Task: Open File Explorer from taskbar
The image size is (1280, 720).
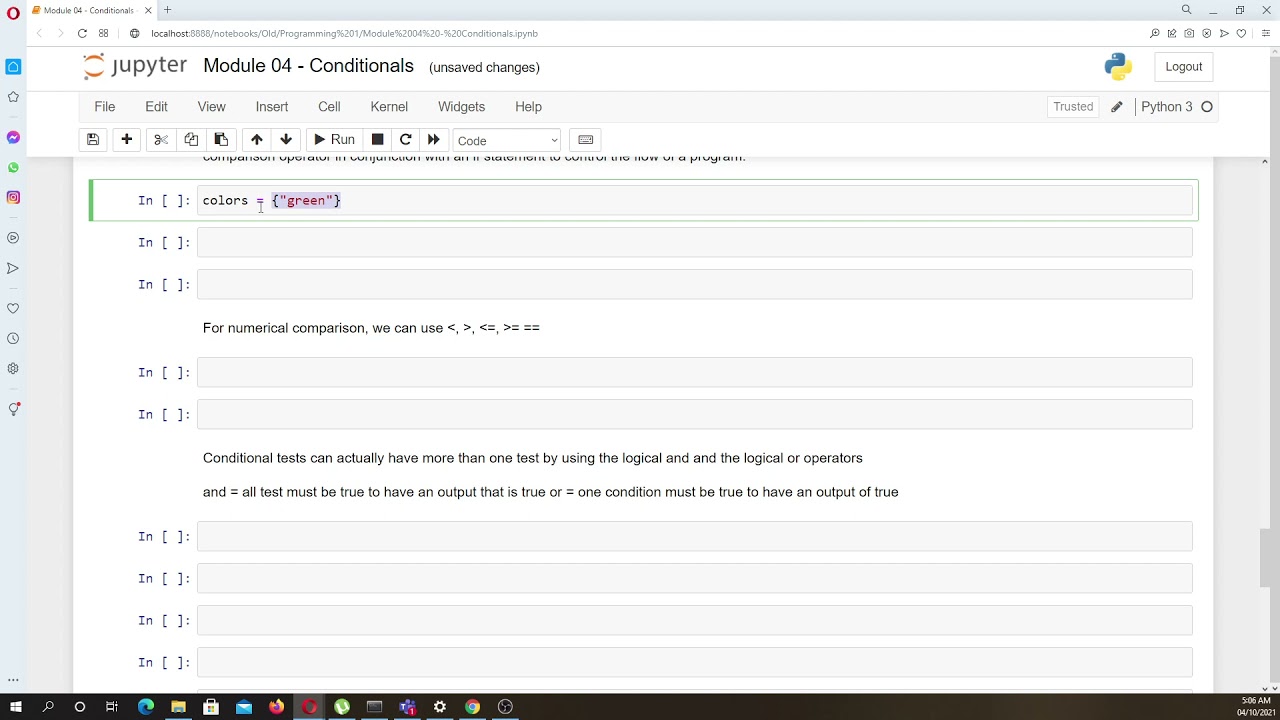Action: pos(178,707)
